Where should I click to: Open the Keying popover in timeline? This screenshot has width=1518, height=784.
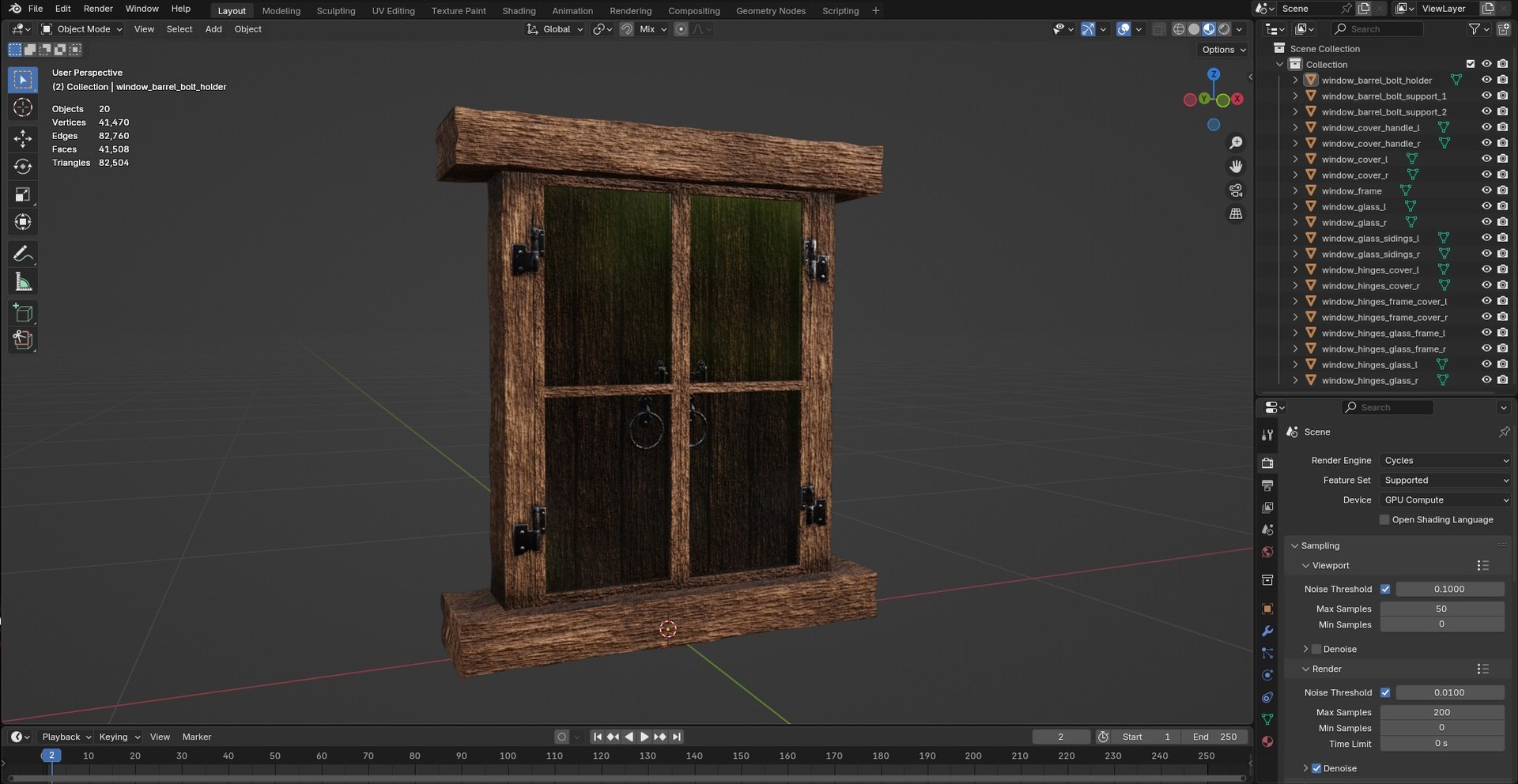[x=119, y=737]
